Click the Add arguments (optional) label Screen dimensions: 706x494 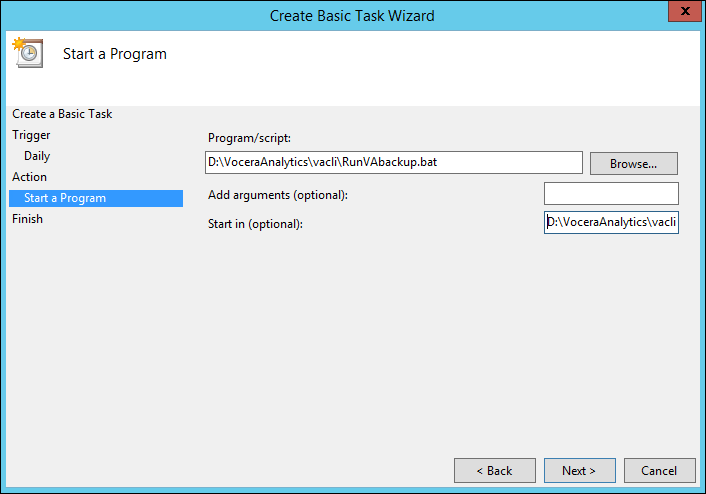[278, 194]
